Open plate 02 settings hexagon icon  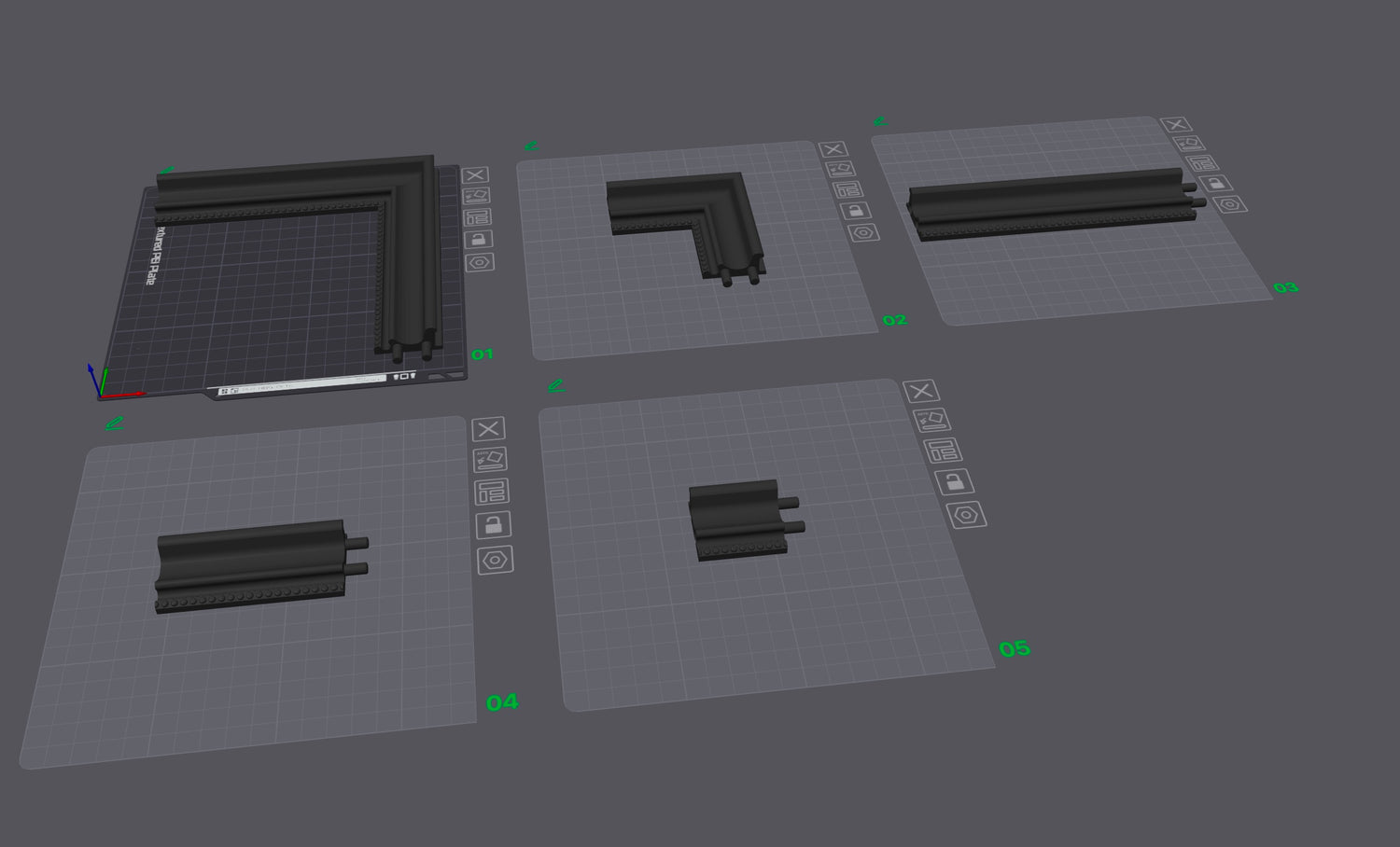863,232
